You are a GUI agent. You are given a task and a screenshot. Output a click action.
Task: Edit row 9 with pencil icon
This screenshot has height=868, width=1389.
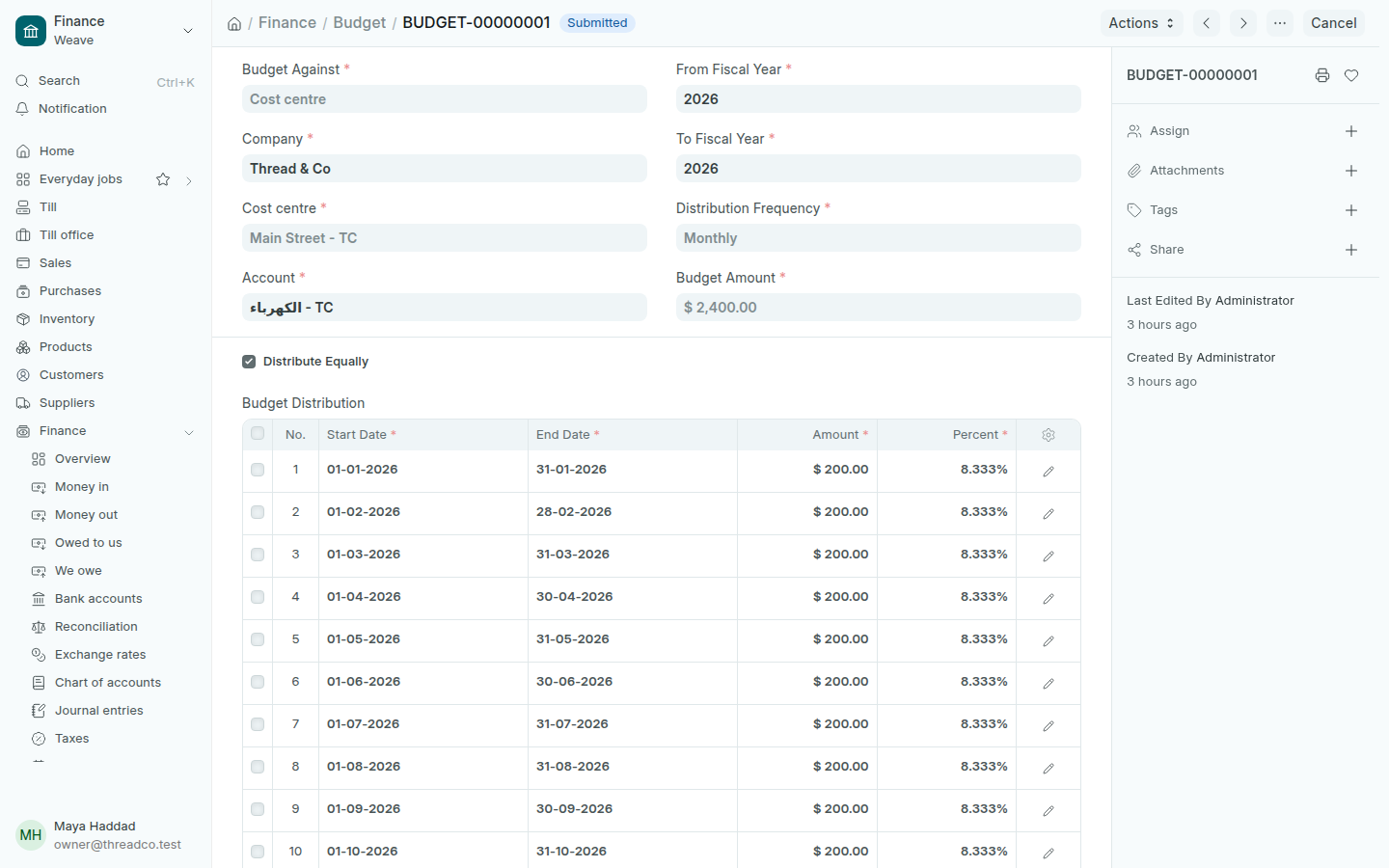(1049, 811)
